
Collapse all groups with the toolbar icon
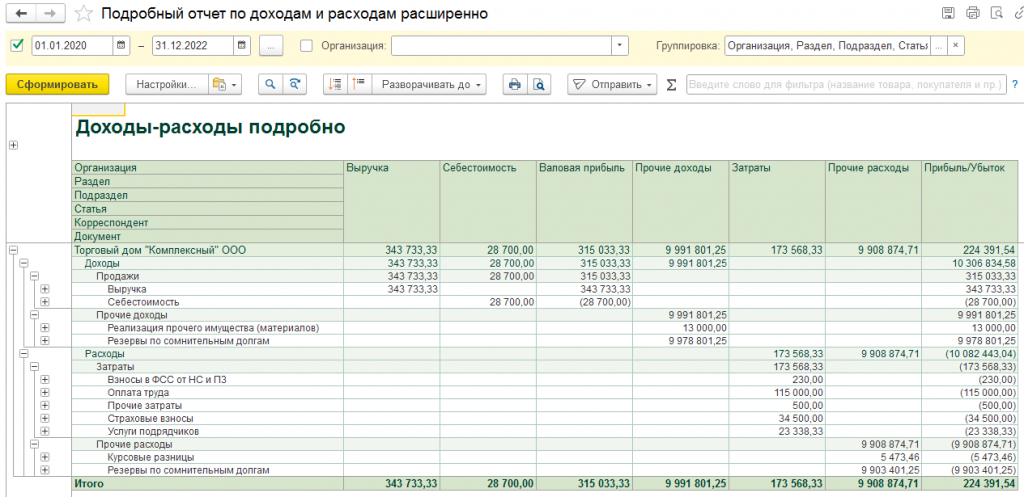tap(336, 84)
